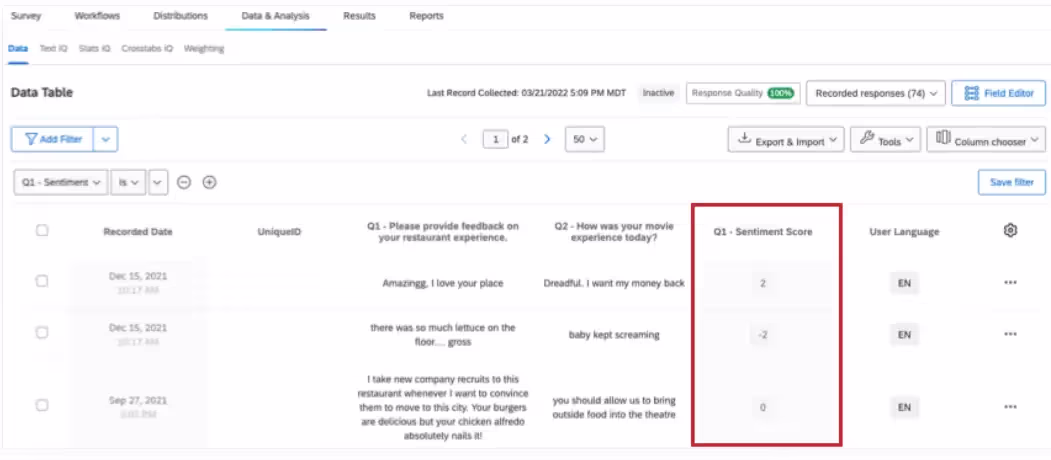This screenshot has width=1051, height=460.
Task: Switch to Survey tab
Action: pyautogui.click(x=26, y=15)
